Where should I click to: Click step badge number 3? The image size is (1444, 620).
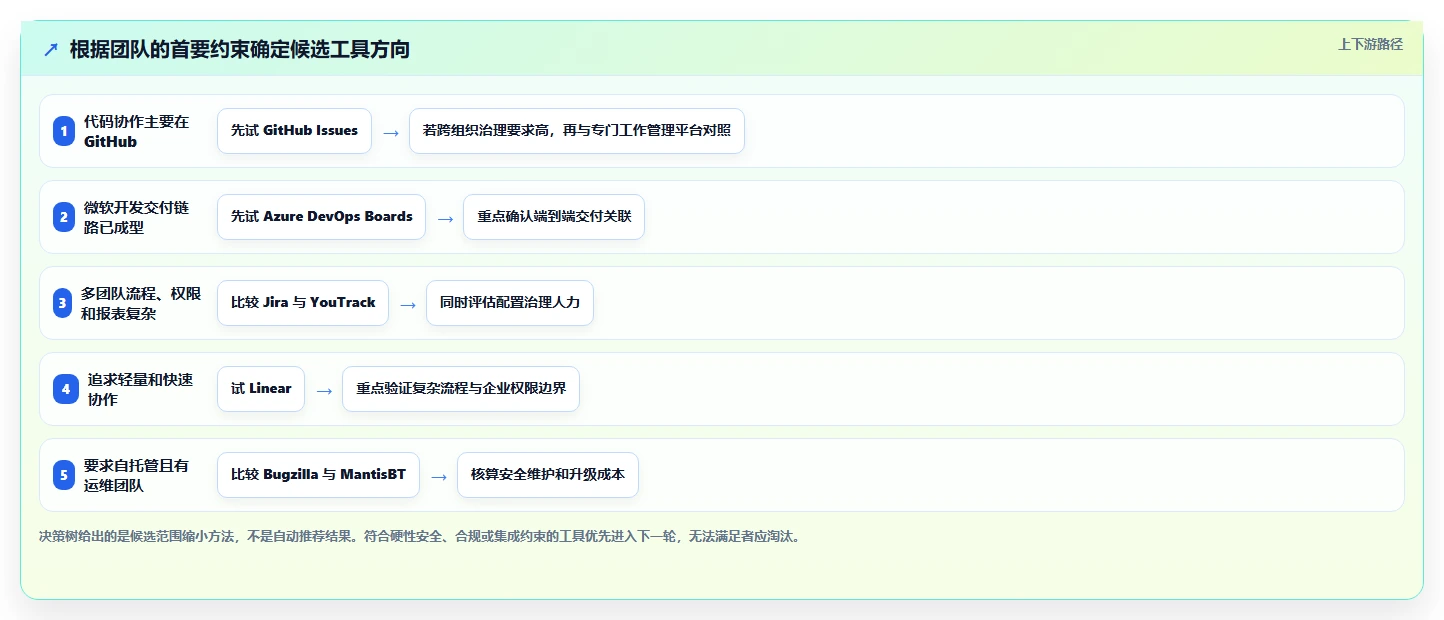tap(62, 303)
